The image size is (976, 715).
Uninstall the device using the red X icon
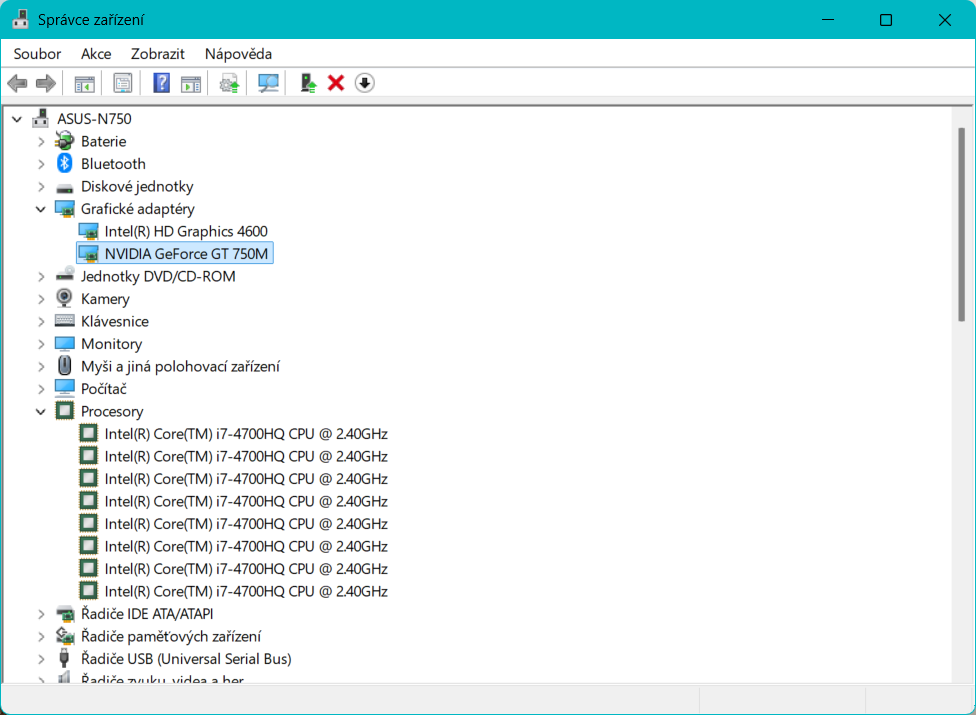point(336,83)
